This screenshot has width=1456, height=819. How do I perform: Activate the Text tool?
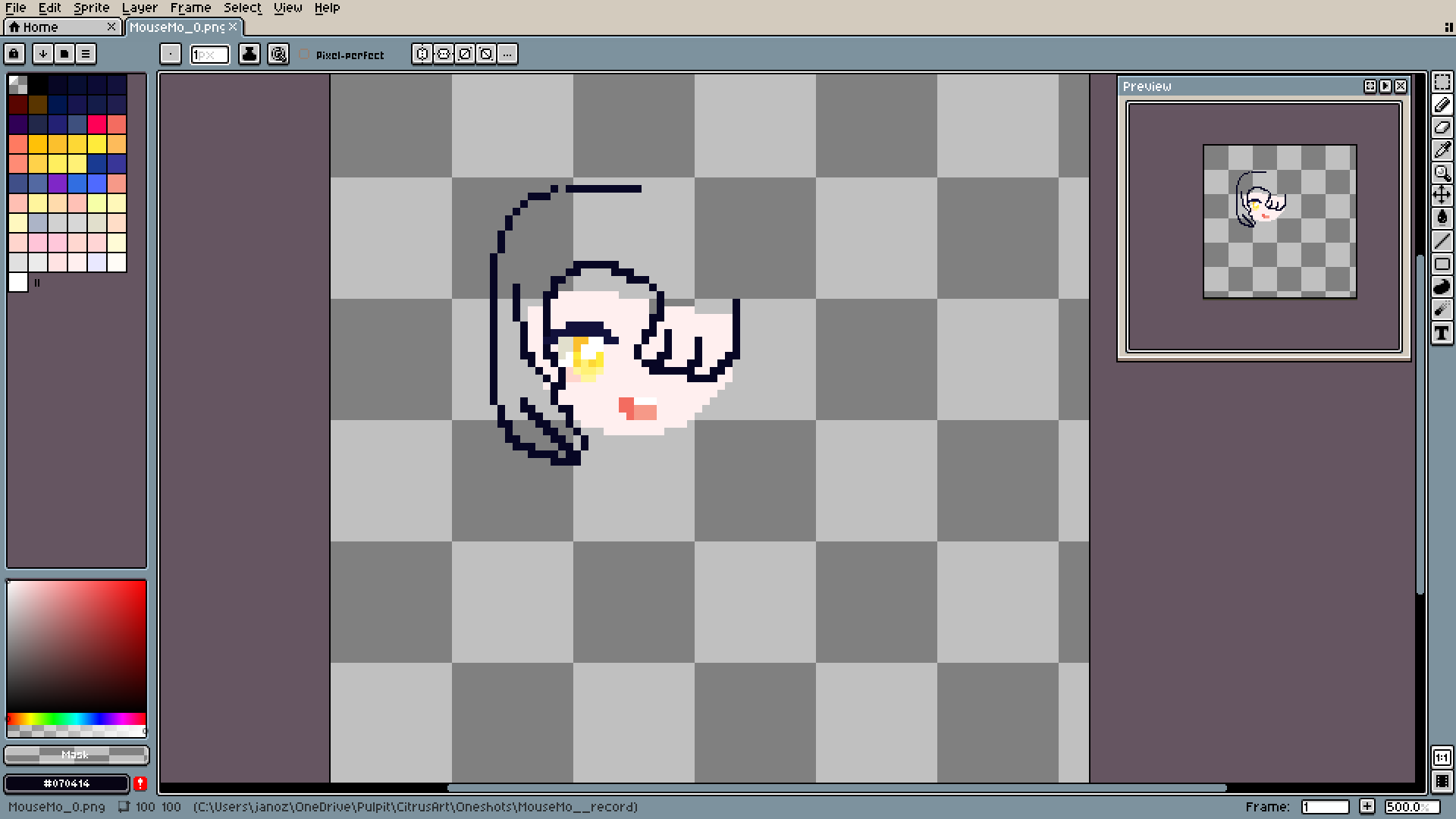tap(1442, 333)
